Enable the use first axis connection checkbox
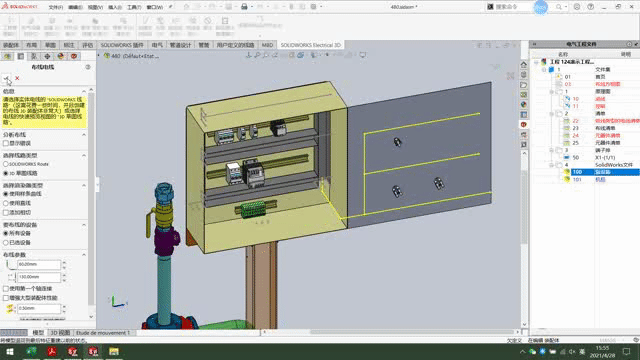Viewport: 640px width, 360px height. tap(6, 289)
